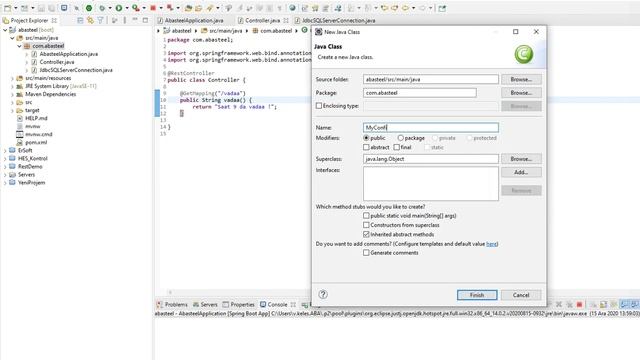Toggle the Enclosing type checkbox

point(319,106)
